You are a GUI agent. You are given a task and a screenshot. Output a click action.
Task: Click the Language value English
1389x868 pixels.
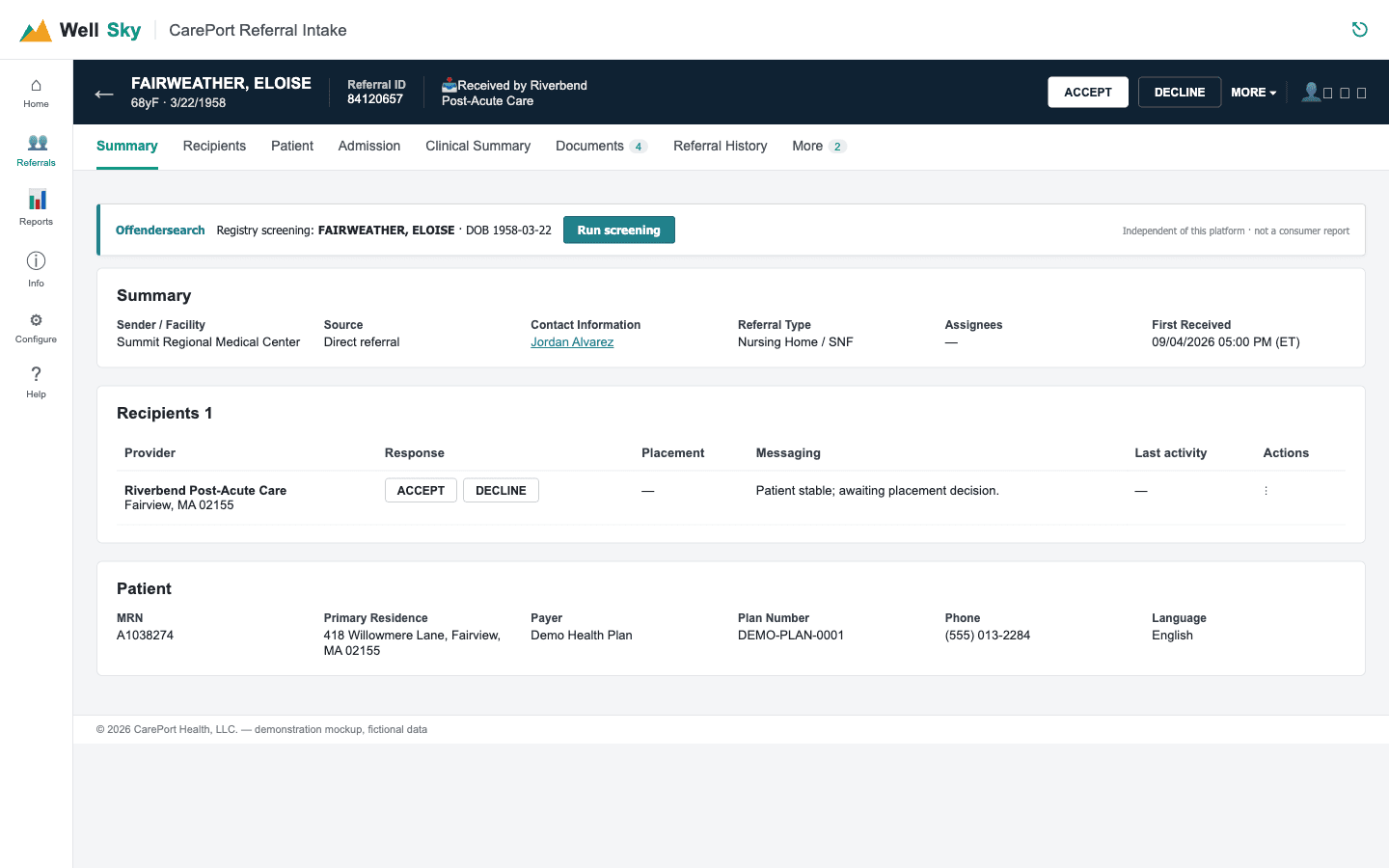[1172, 636]
